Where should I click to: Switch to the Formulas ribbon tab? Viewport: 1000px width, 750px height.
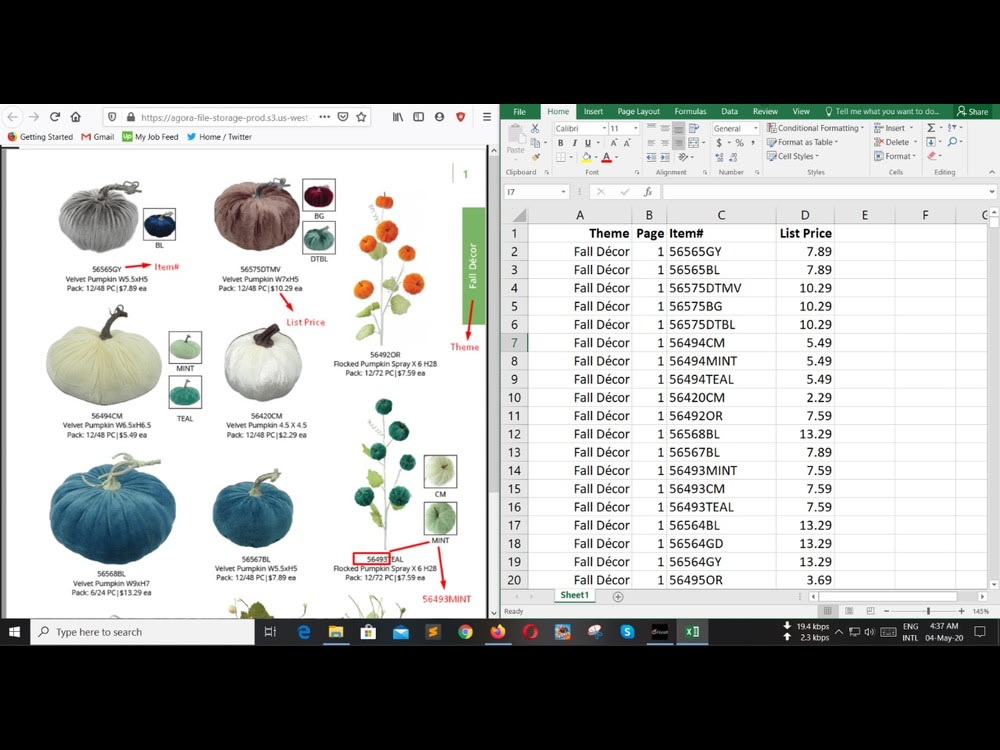[x=690, y=111]
